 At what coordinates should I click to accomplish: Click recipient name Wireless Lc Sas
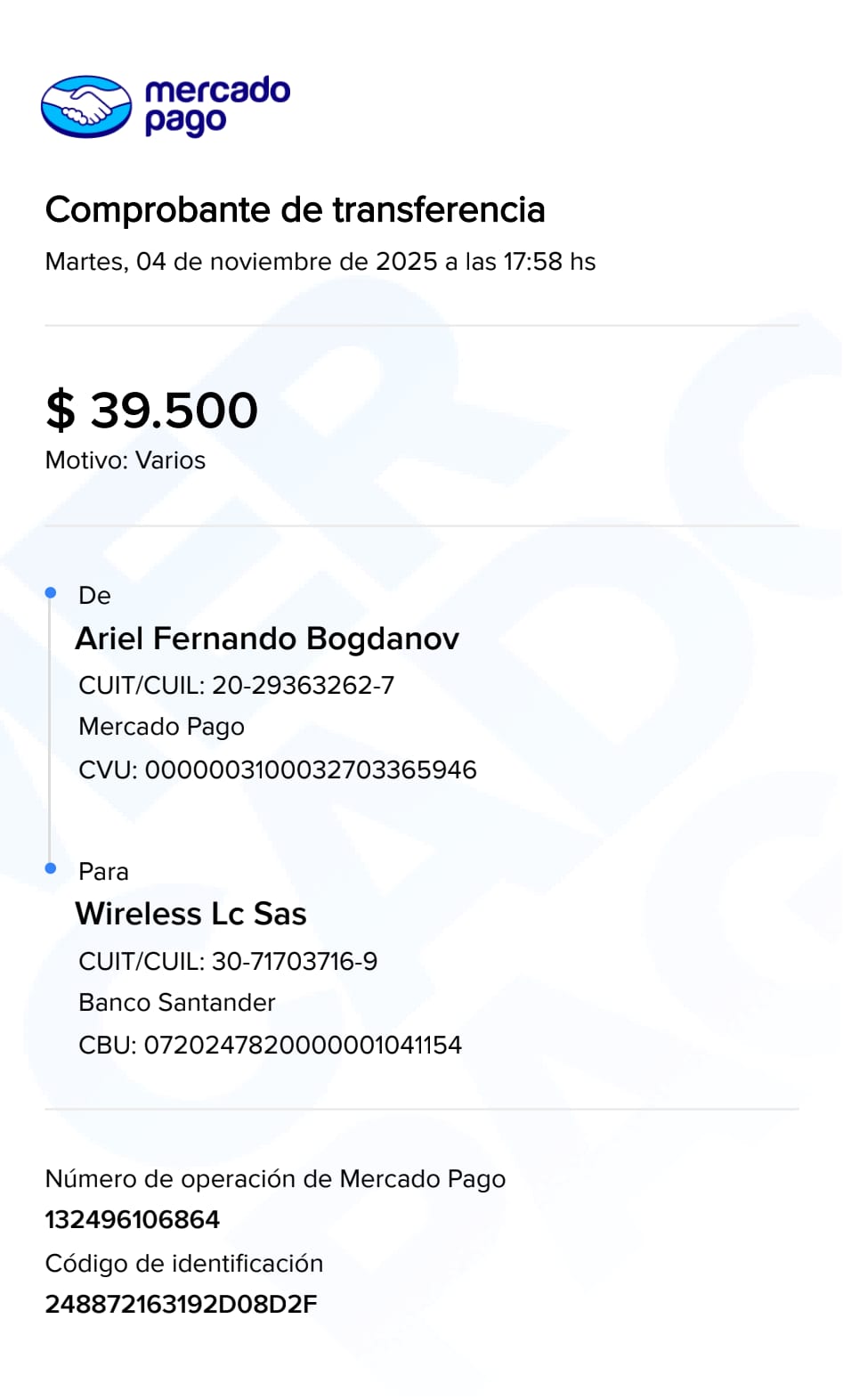(191, 915)
